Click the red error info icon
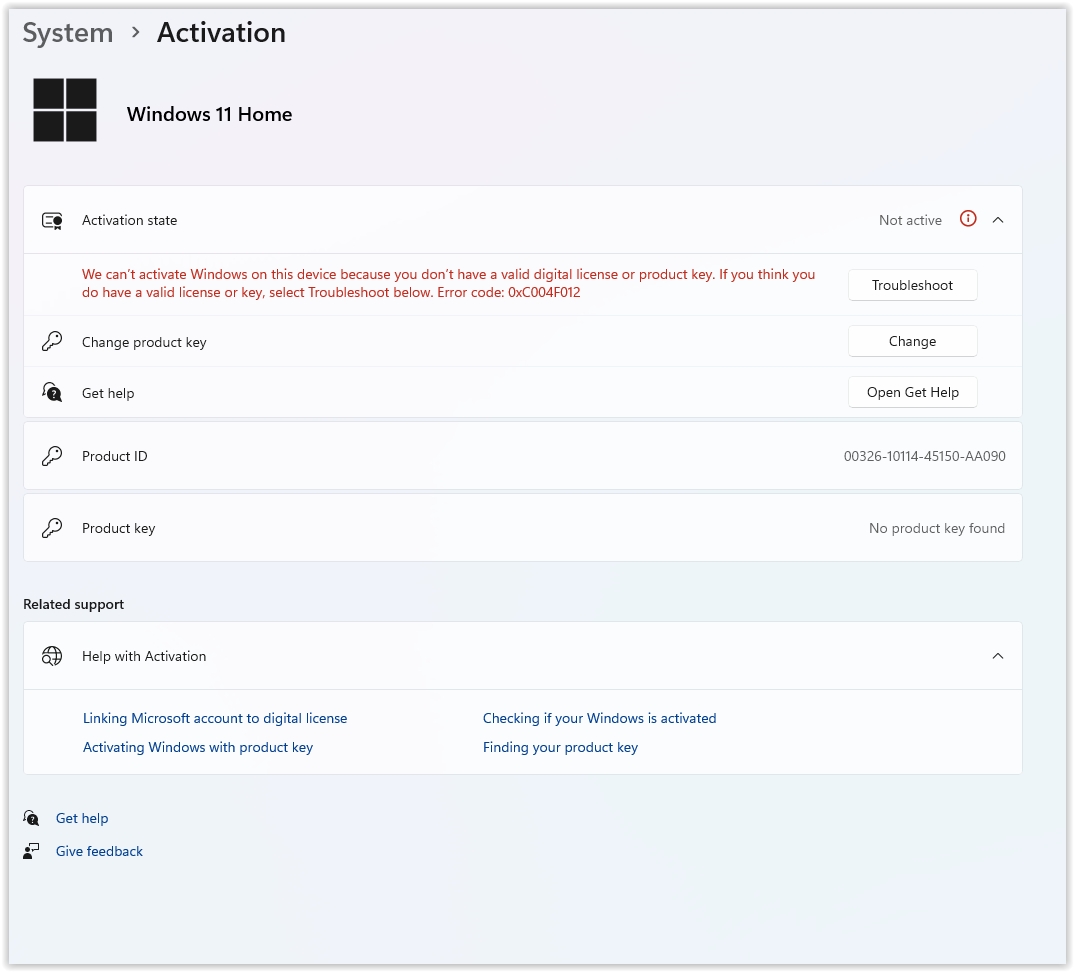This screenshot has height=972, width=1074. tap(967, 219)
